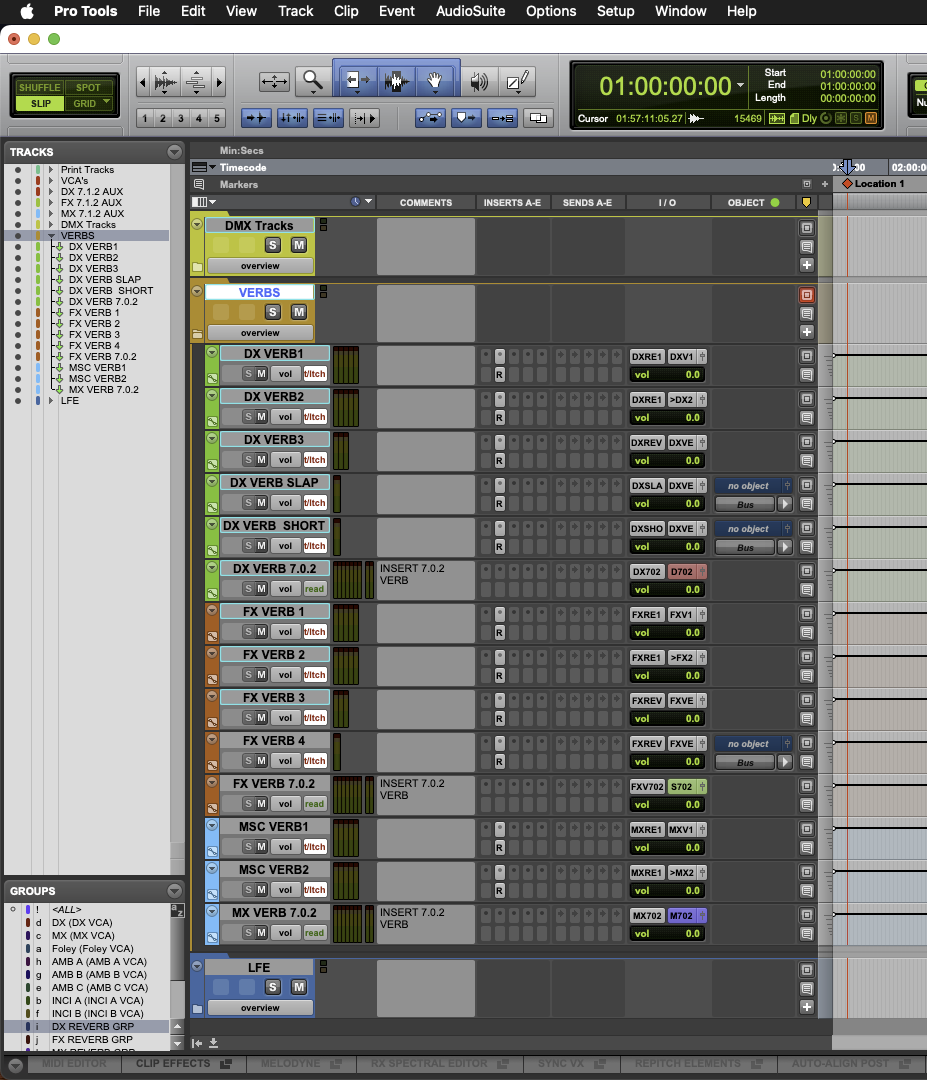Switch to MELODYNE tab
Image resolution: width=927 pixels, height=1080 pixels.
click(x=300, y=1063)
